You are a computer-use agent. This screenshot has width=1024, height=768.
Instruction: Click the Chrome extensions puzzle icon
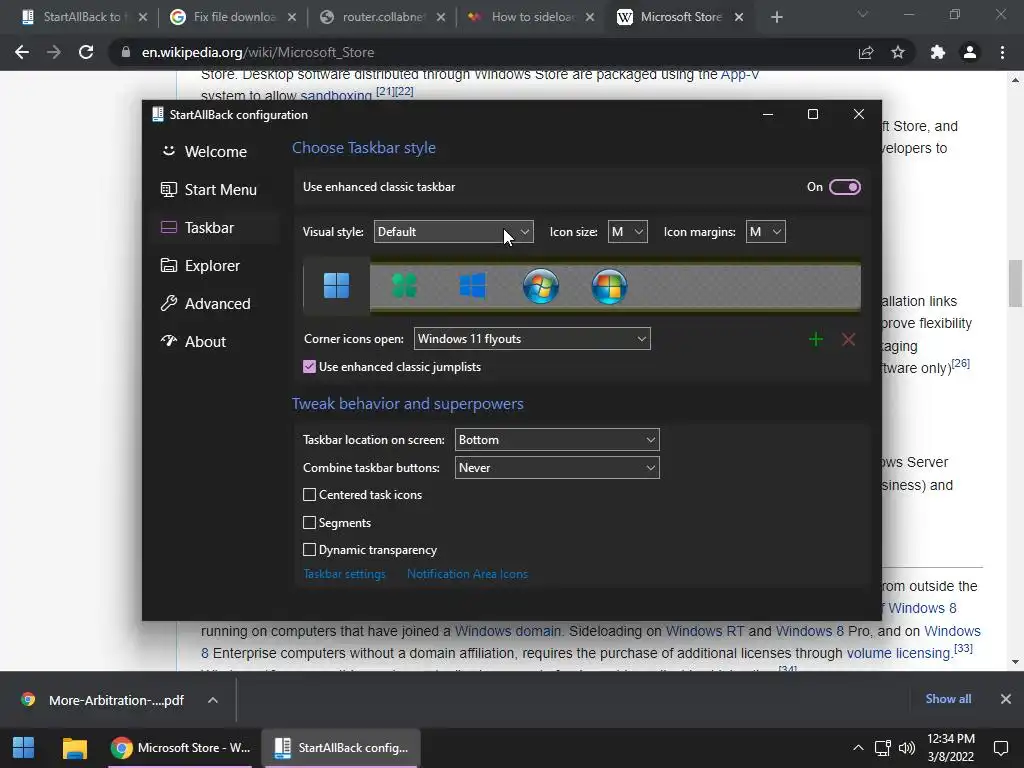coord(938,52)
